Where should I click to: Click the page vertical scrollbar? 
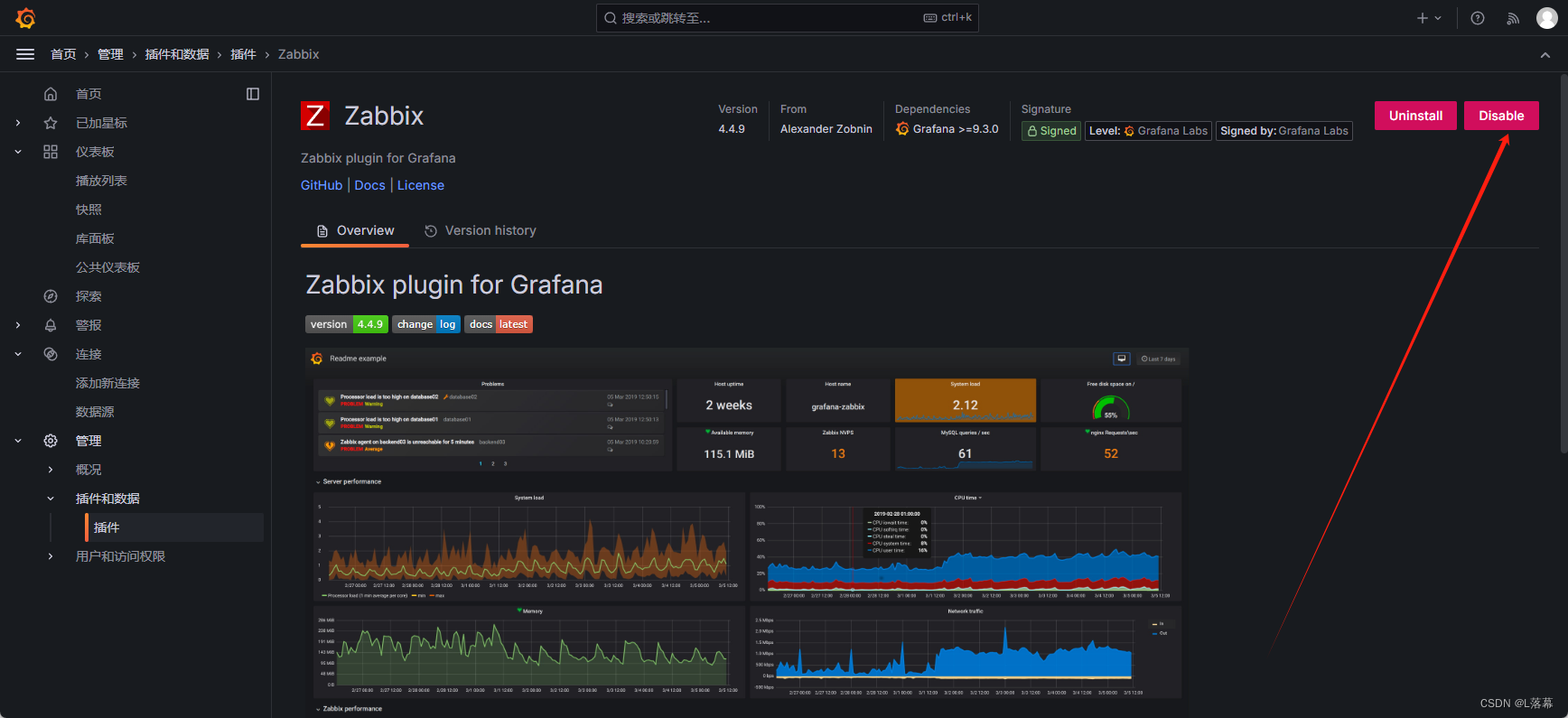[1563, 262]
